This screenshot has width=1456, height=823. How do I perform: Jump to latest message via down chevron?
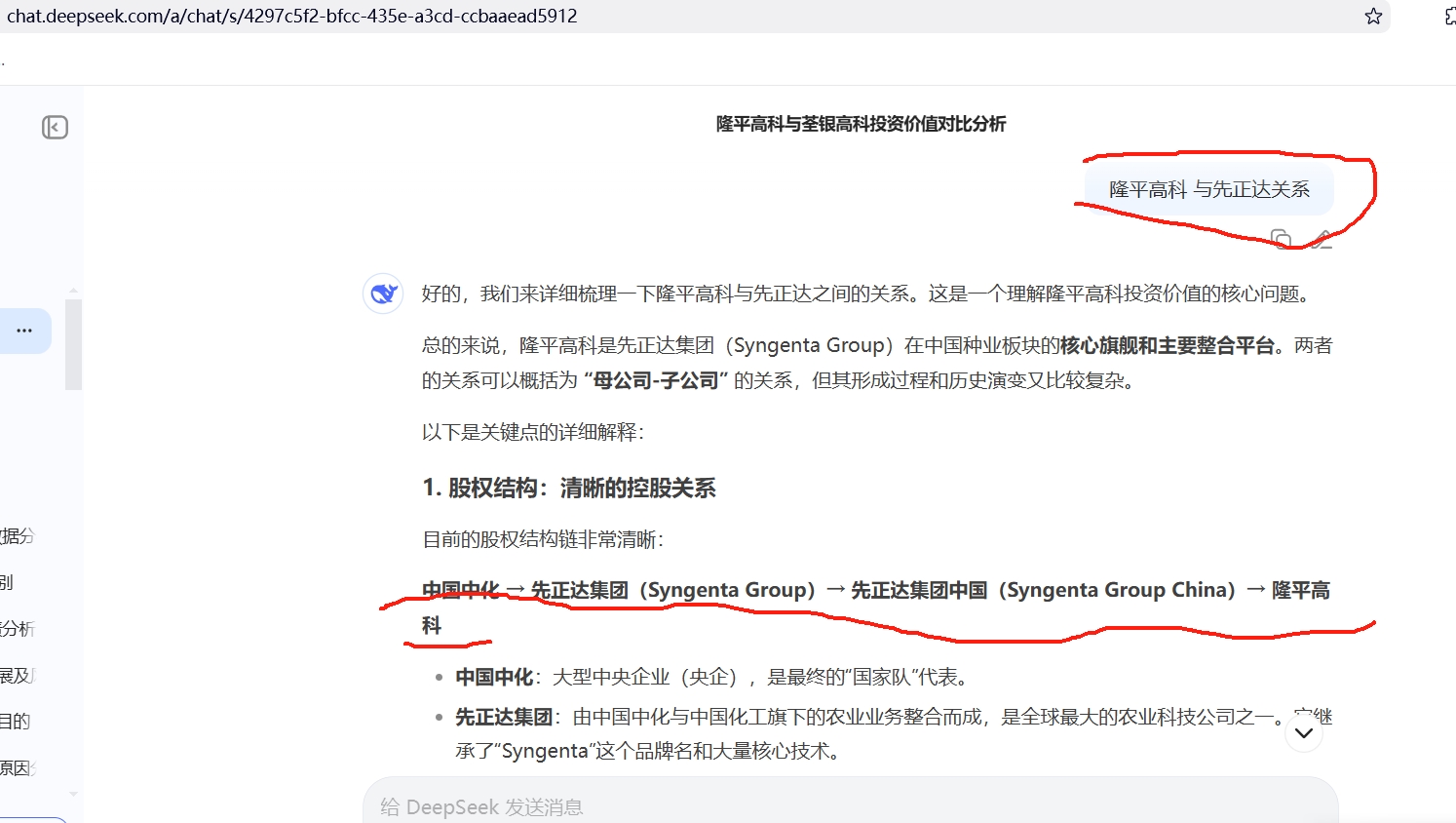1304,733
